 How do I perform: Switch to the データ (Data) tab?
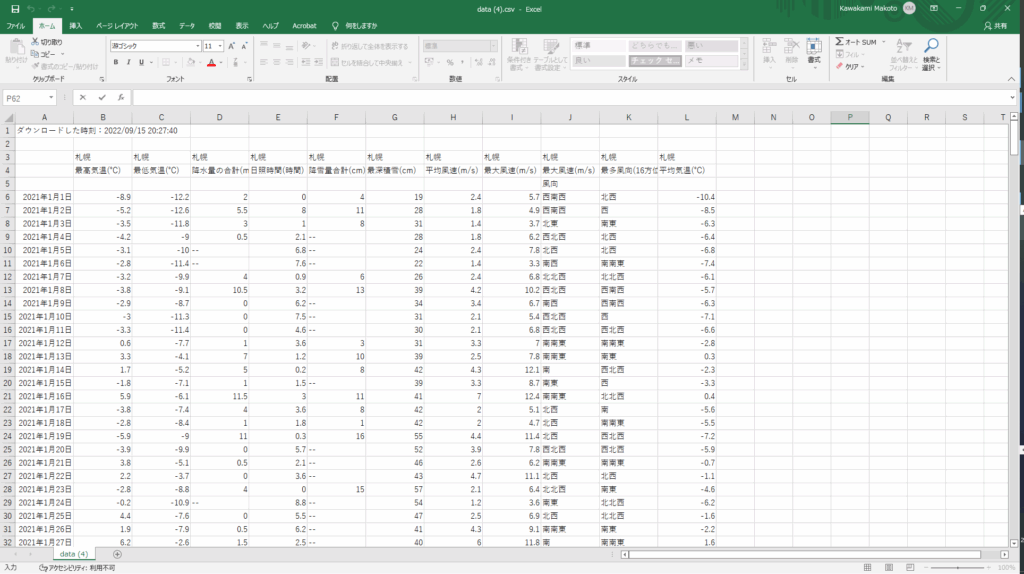tap(187, 24)
